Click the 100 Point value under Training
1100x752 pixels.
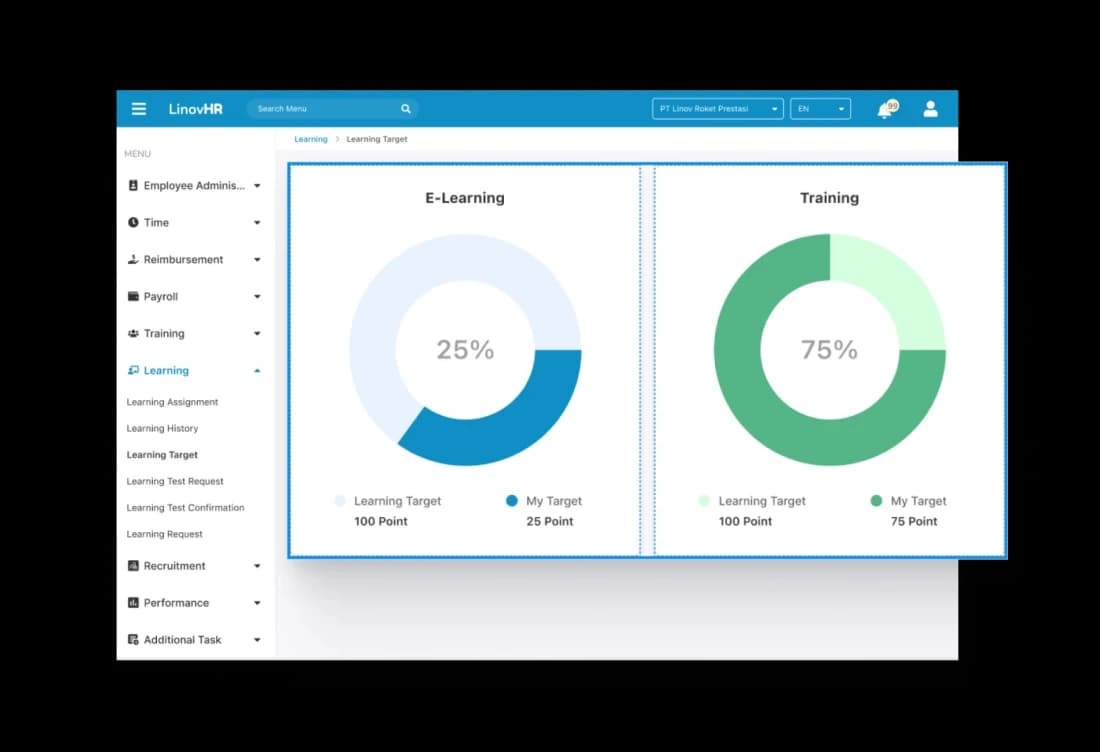(x=745, y=521)
